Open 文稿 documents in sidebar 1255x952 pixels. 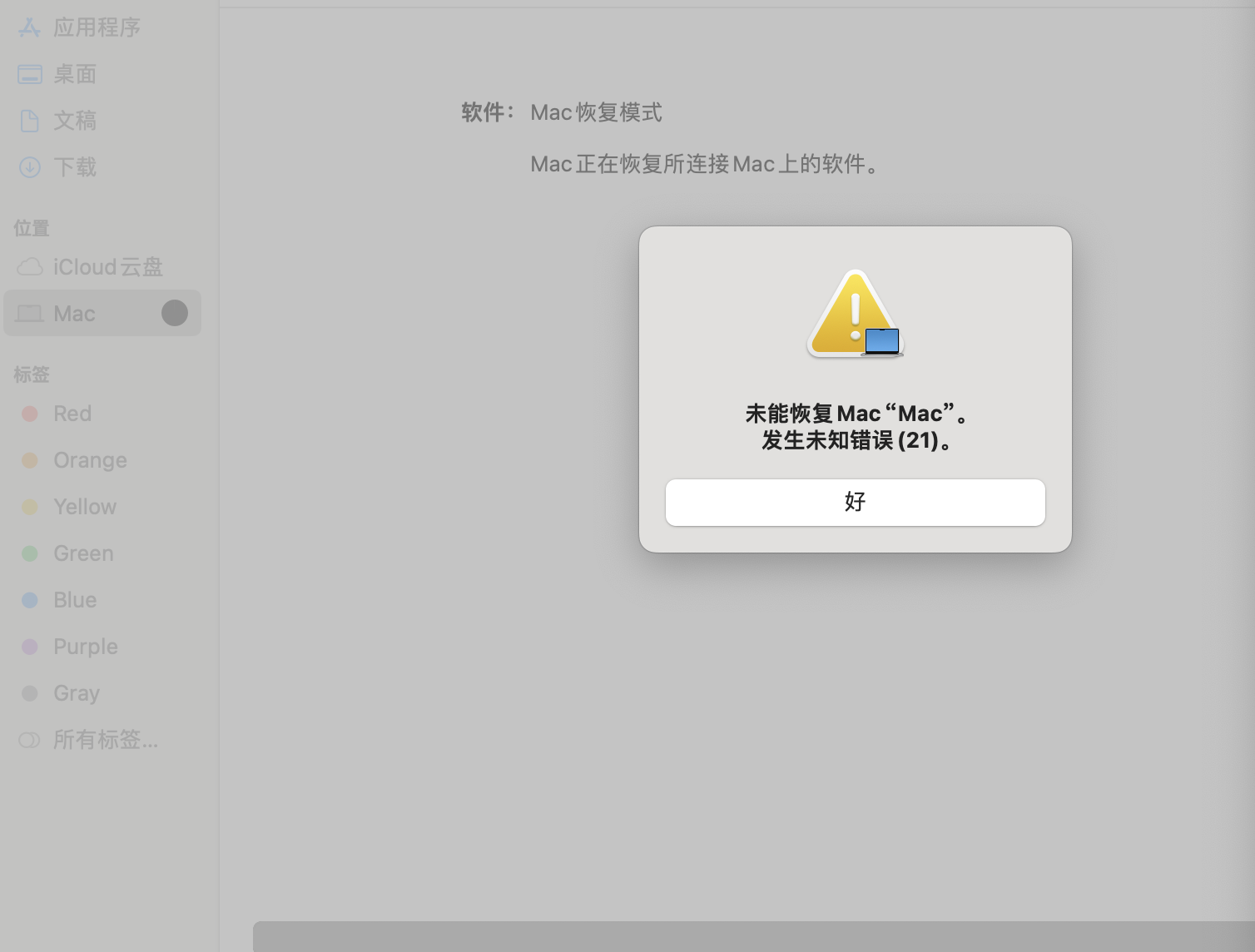click(58, 121)
